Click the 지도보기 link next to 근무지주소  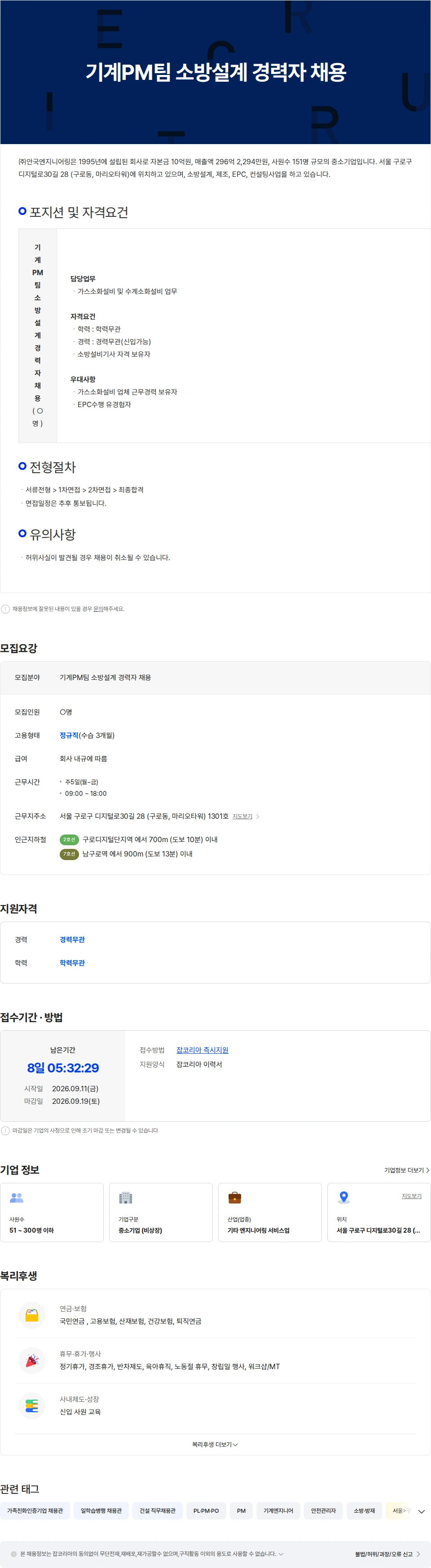coord(242,816)
